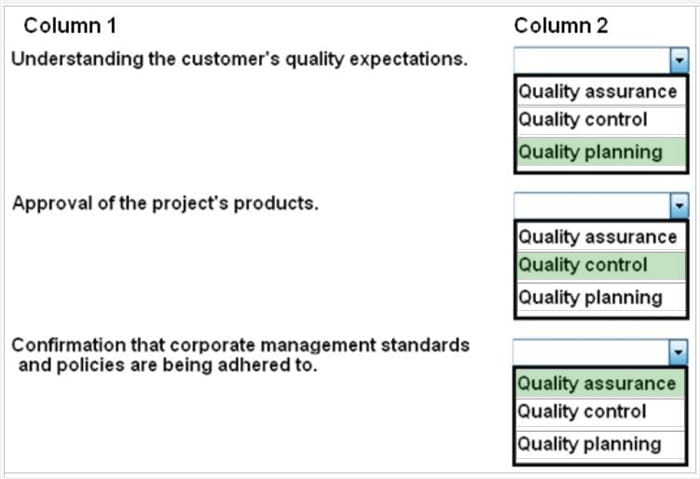
Task: Click the Column 2 heading
Action: [561, 26]
